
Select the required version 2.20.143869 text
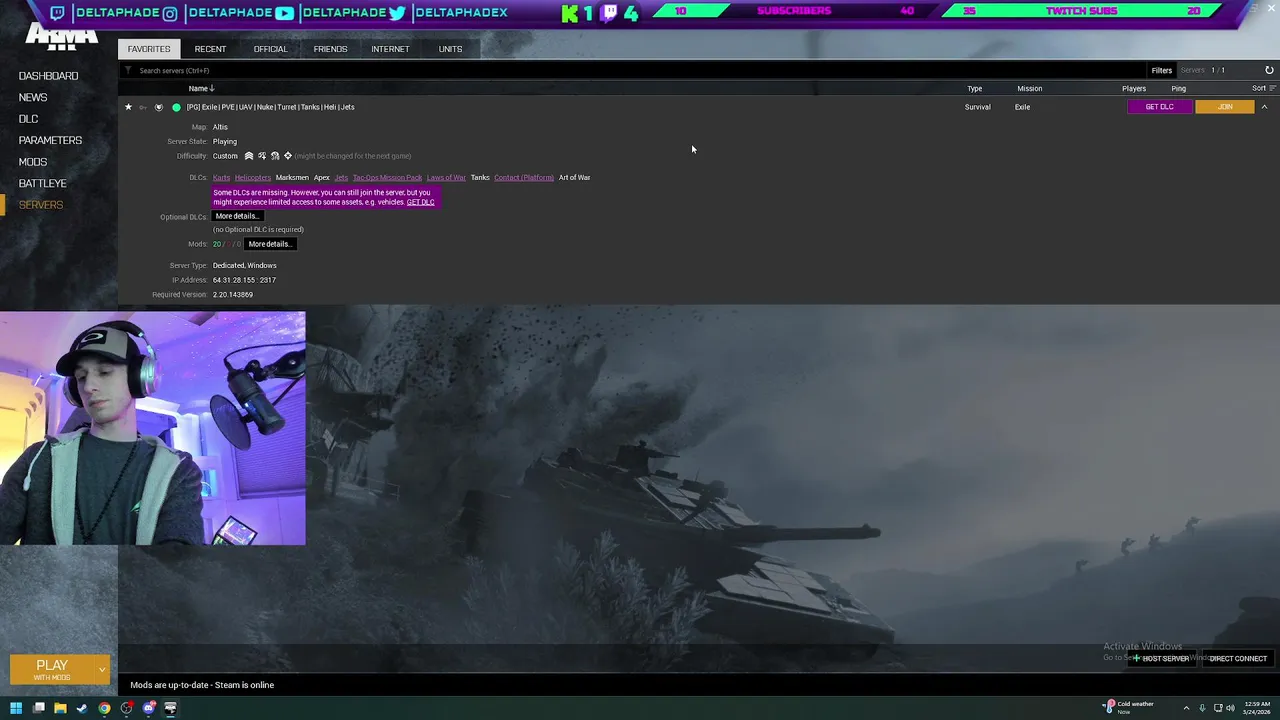click(x=233, y=295)
